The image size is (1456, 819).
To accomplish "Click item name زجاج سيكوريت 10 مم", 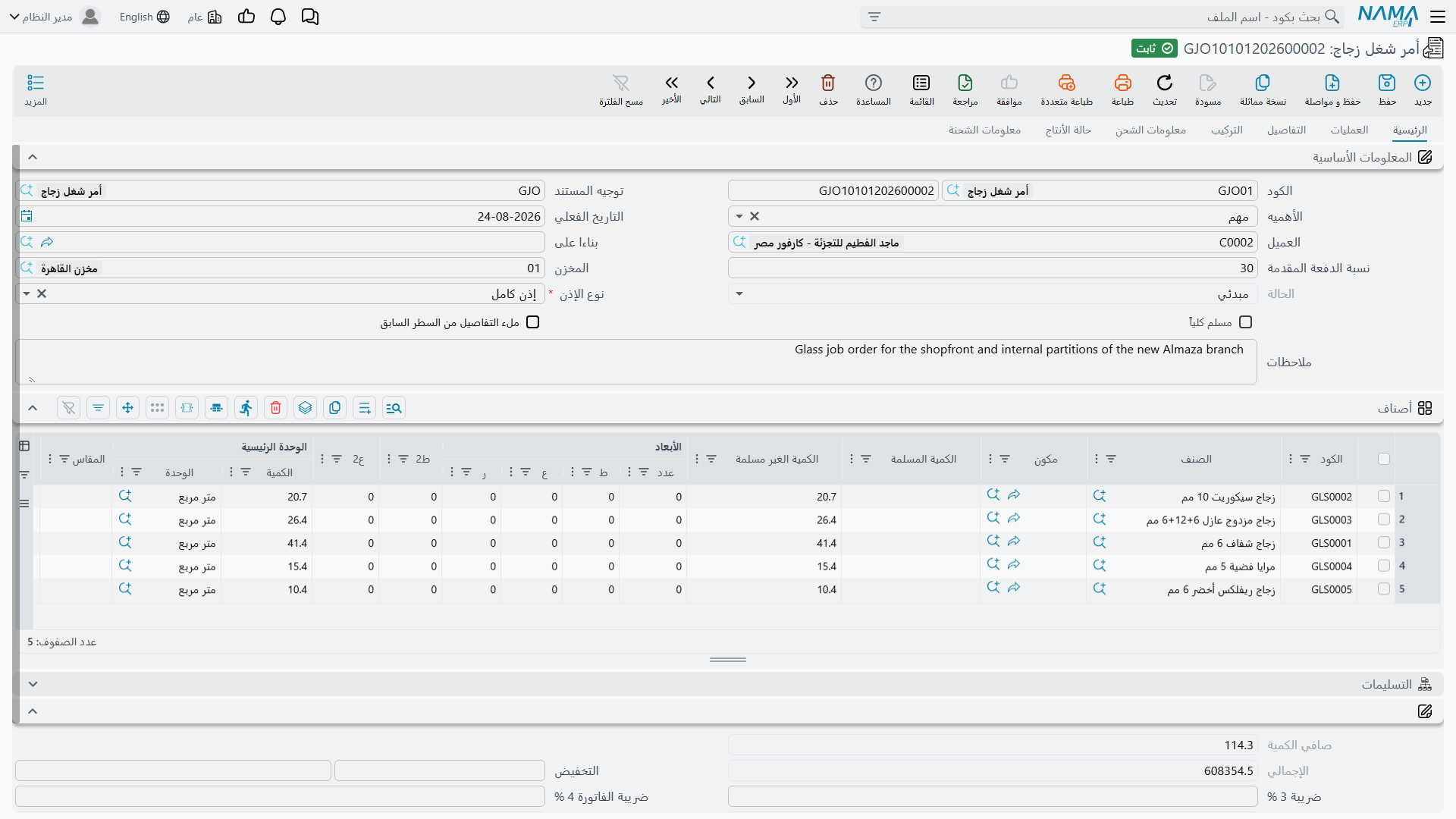I will click(1228, 497).
